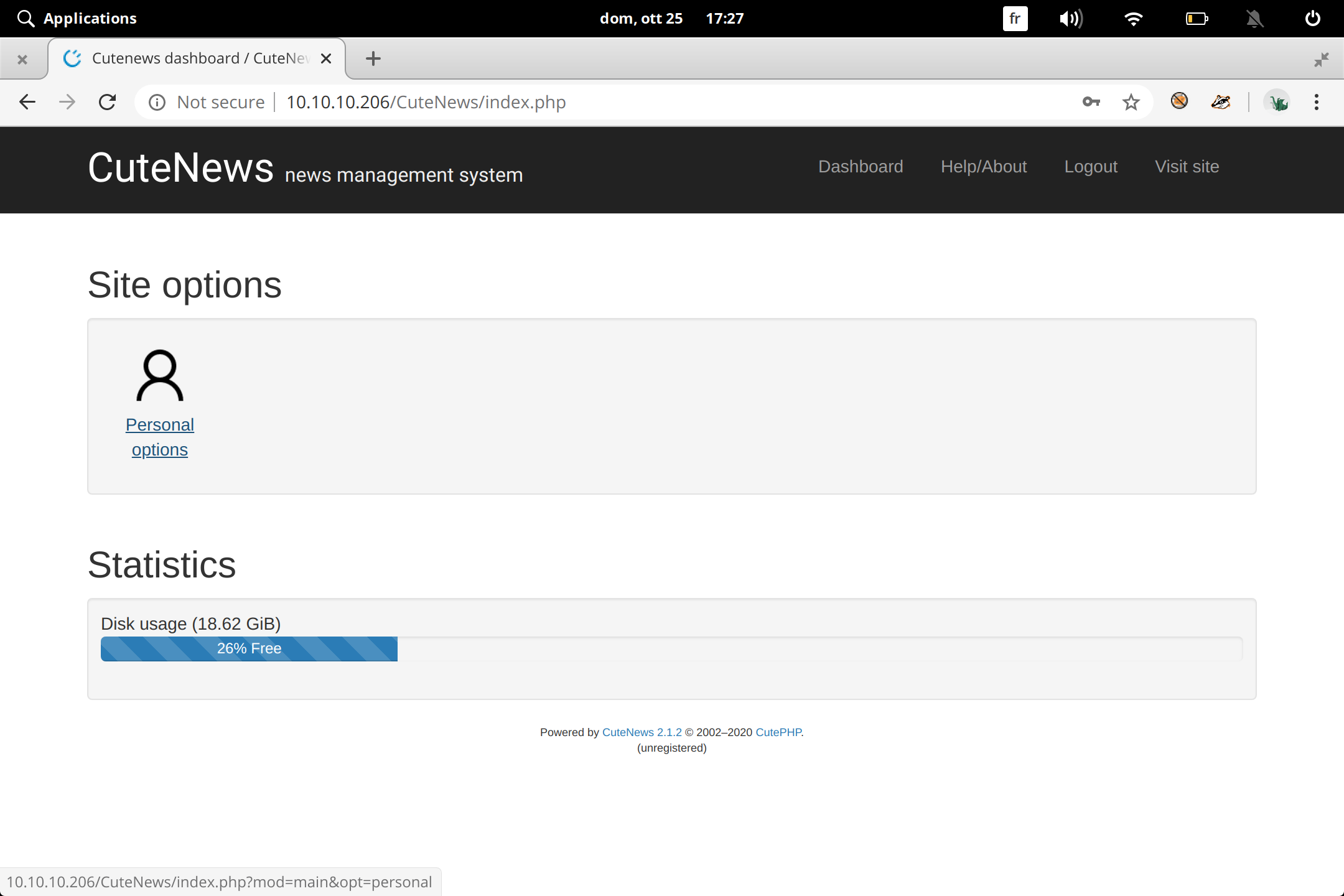Open the saved password key icon
Image resolution: width=1344 pixels, height=896 pixels.
click(1091, 102)
